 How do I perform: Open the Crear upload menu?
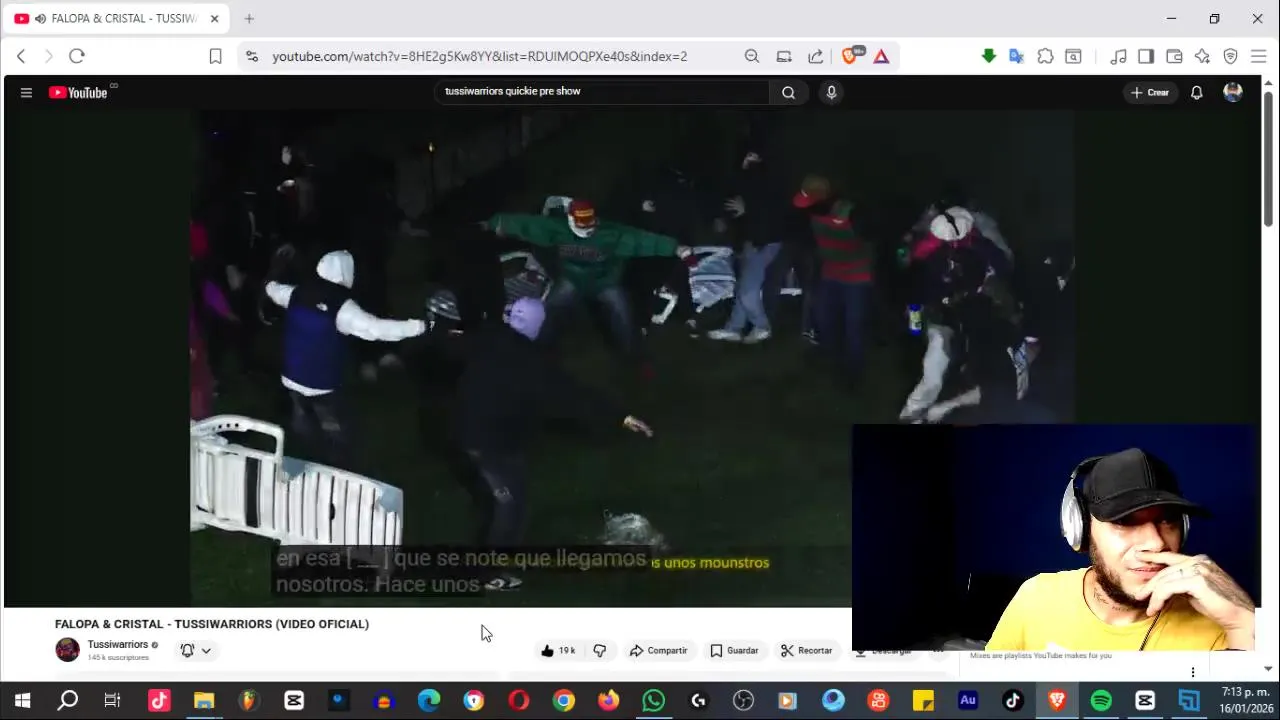(x=1150, y=92)
